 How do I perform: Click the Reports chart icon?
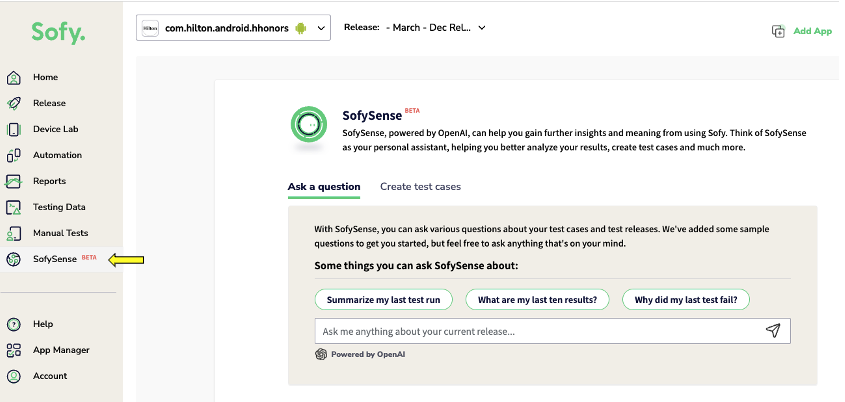coord(13,181)
